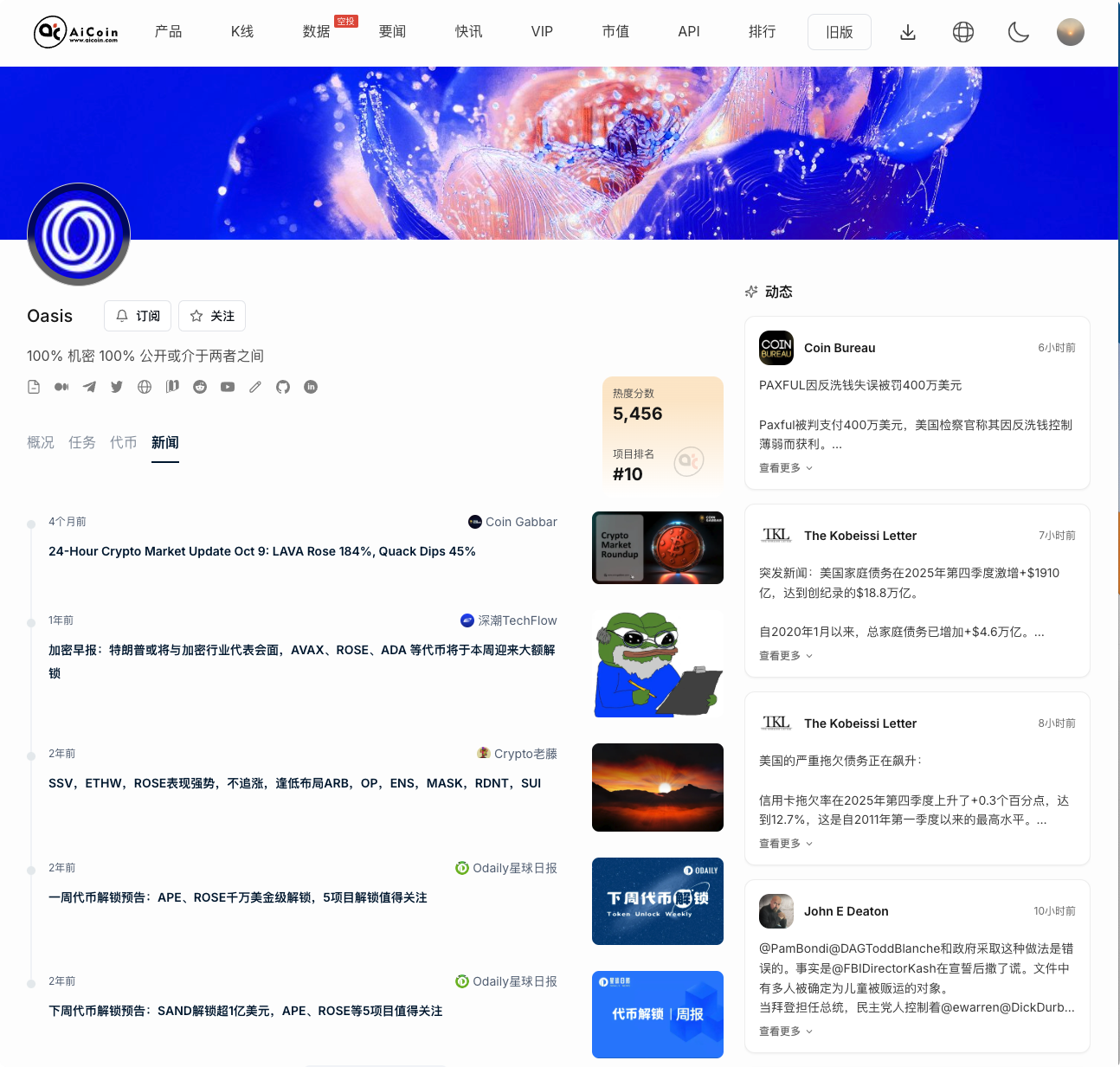Open the 市值 menu item
This screenshot has width=1120, height=1067.
point(615,32)
